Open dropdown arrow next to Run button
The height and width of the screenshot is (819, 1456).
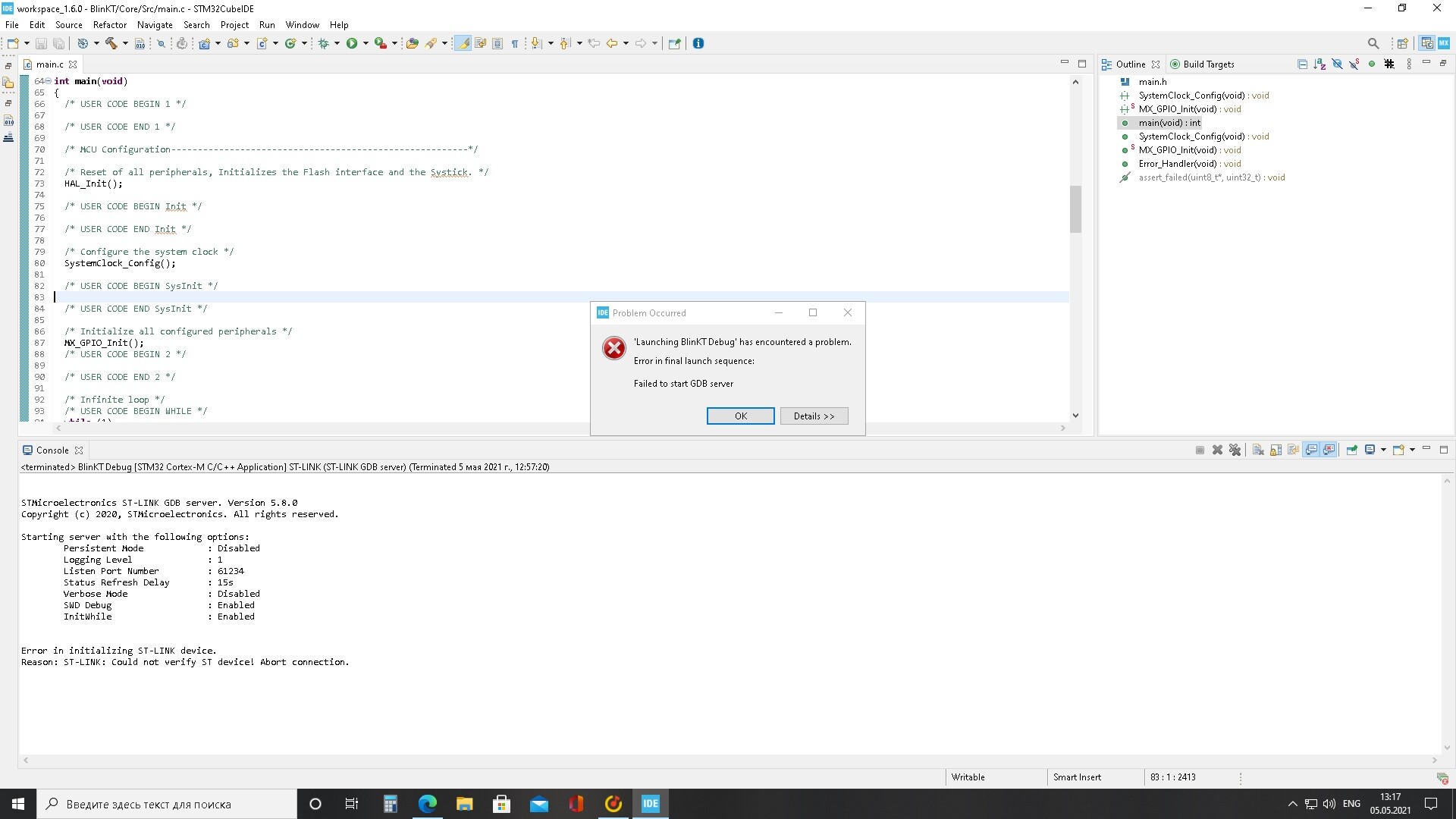[366, 43]
